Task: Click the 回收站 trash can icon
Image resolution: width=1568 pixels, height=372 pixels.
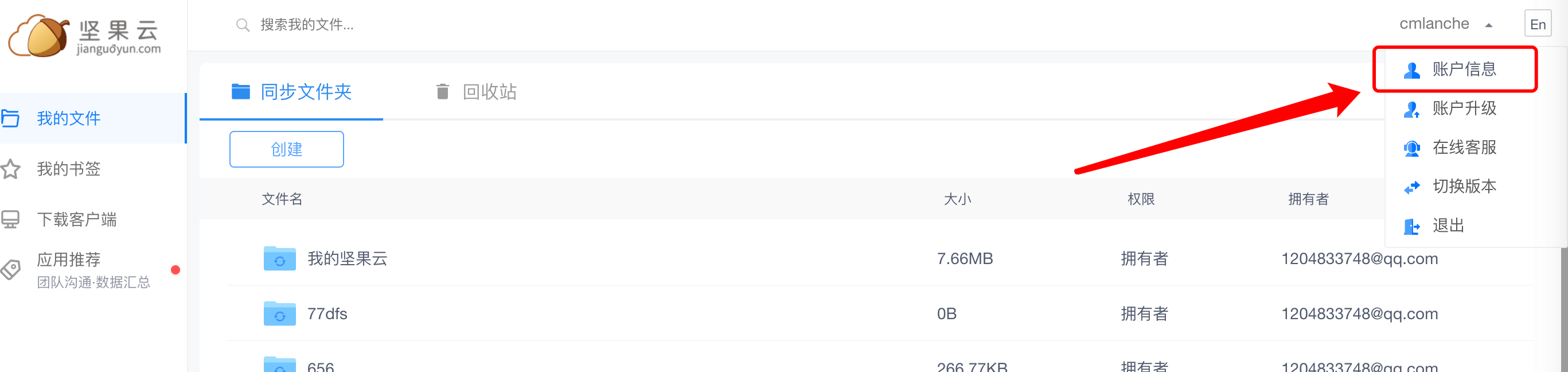Action: pyautogui.click(x=443, y=91)
